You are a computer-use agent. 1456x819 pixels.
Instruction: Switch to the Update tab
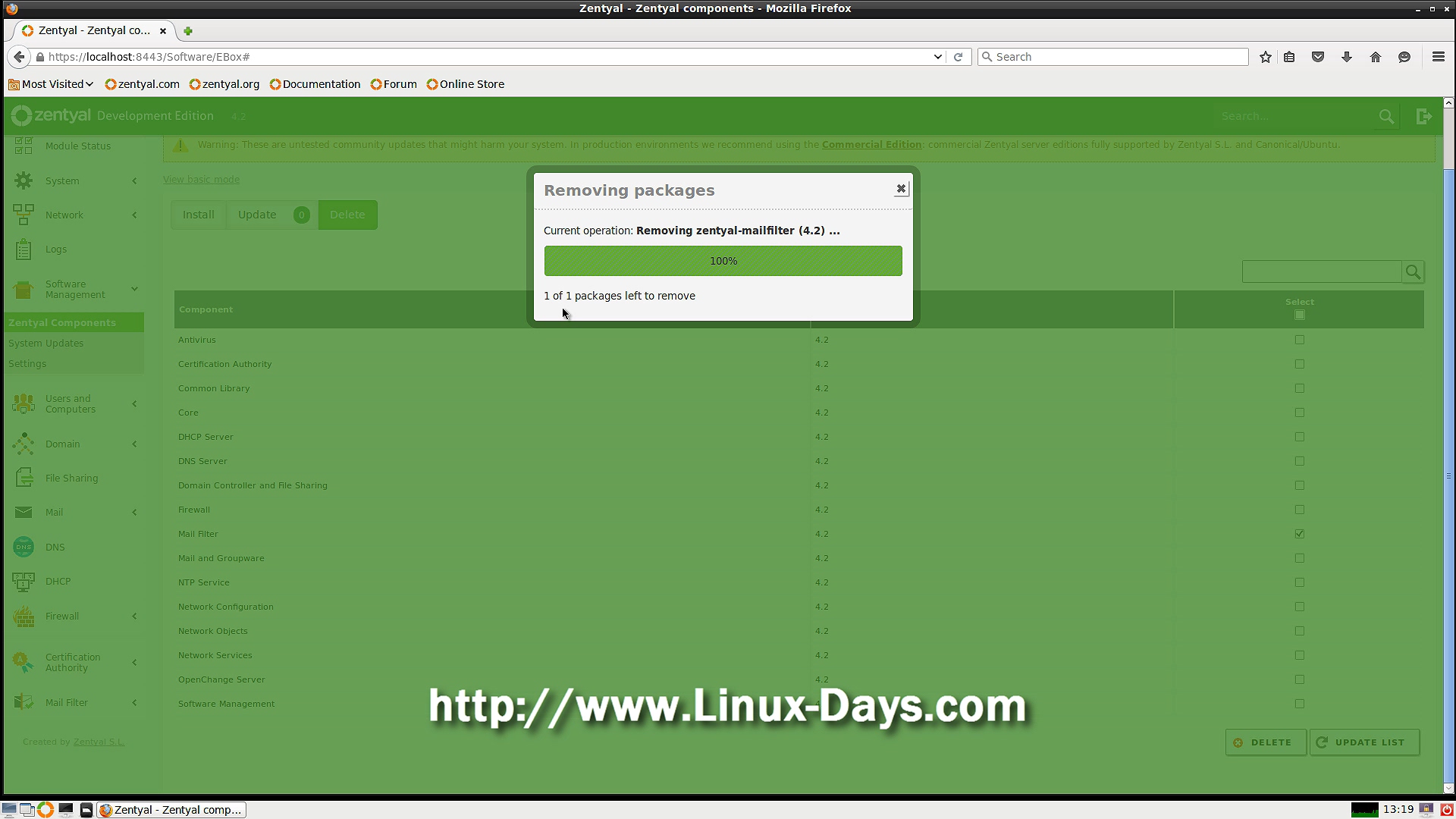273,215
